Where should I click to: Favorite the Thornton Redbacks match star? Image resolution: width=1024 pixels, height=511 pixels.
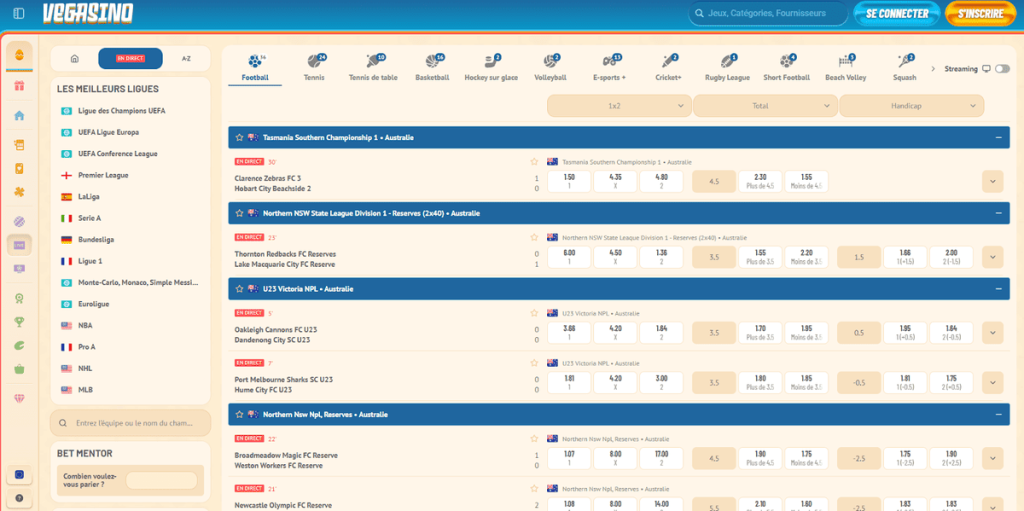(534, 237)
